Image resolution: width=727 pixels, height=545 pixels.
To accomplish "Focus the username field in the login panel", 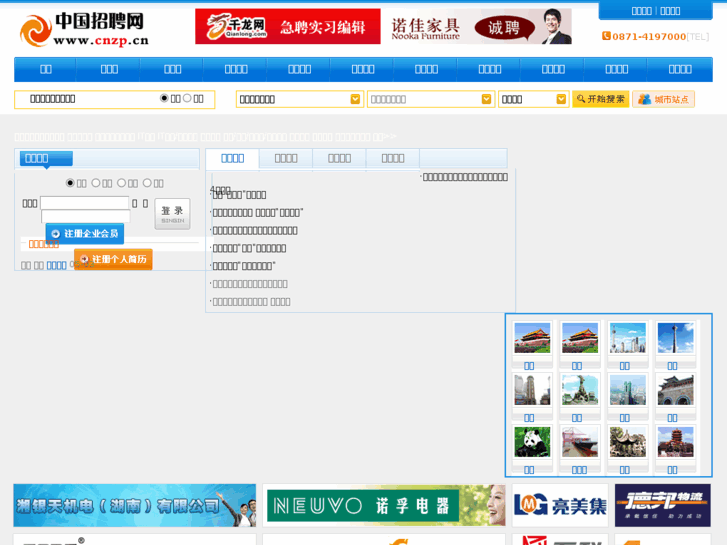I will point(84,203).
